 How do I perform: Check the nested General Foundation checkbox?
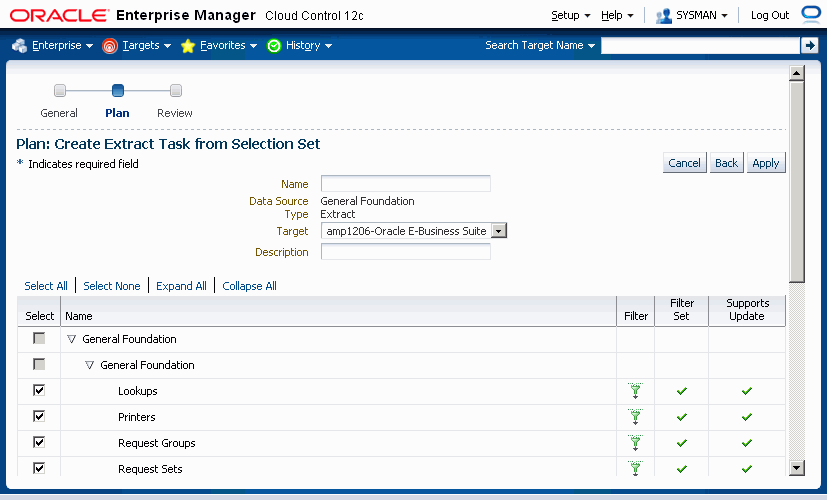[39, 364]
